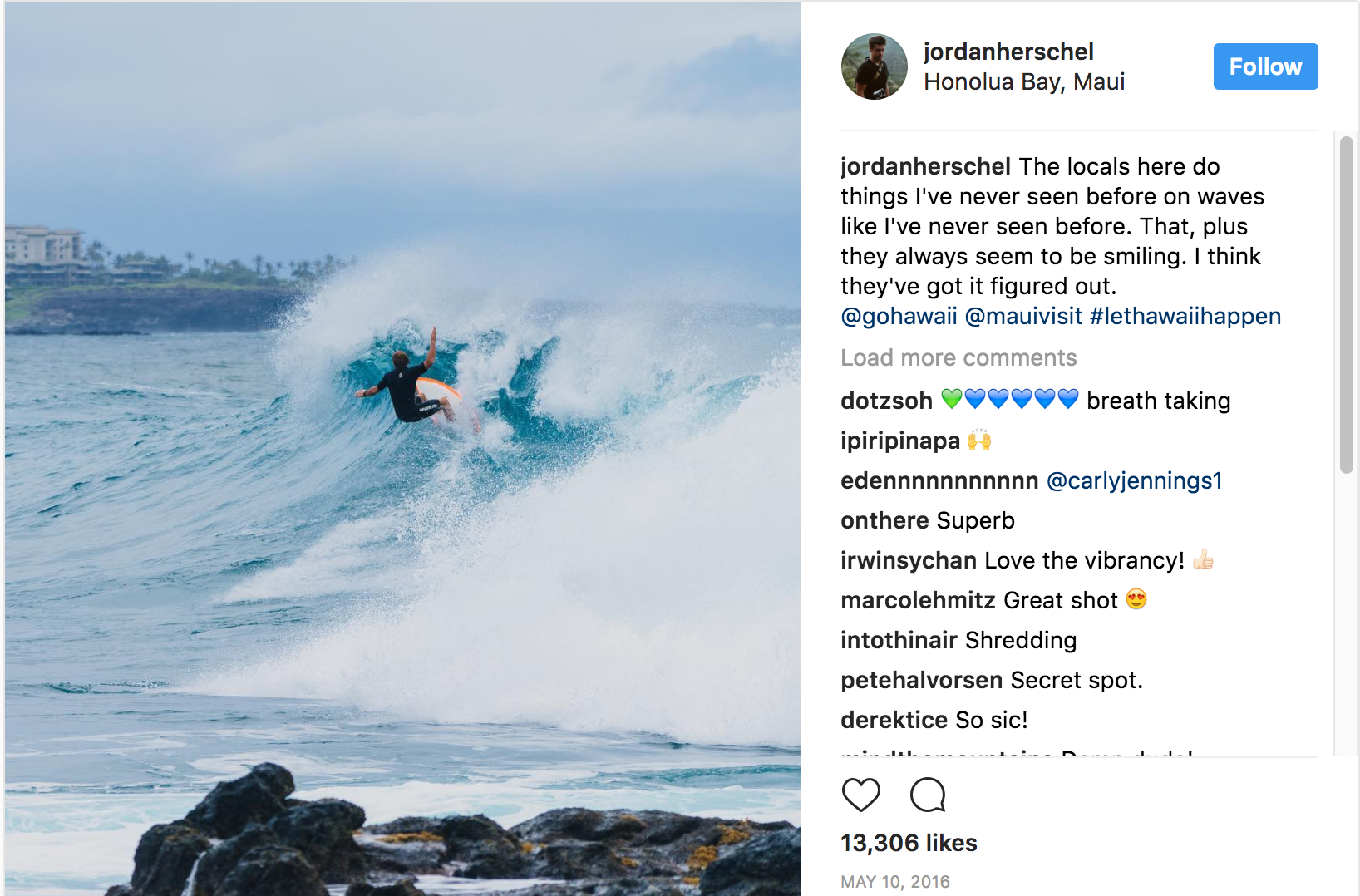Open @carlyjennings1 mention

tap(1134, 480)
